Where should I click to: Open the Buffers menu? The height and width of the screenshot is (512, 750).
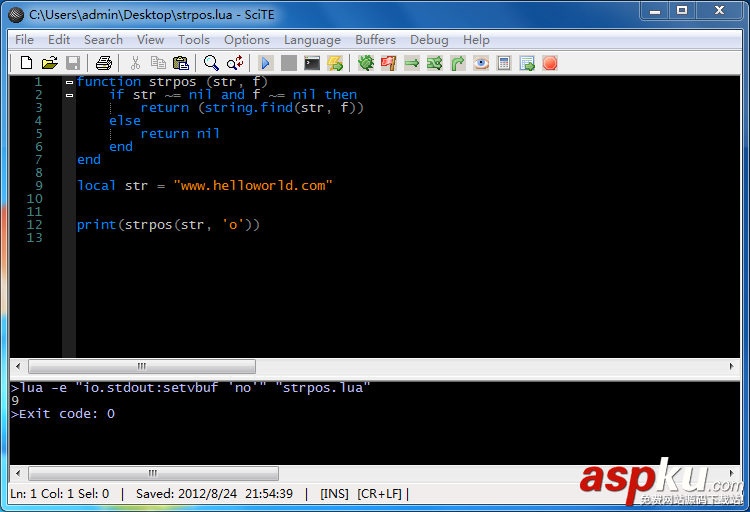[x=375, y=40]
